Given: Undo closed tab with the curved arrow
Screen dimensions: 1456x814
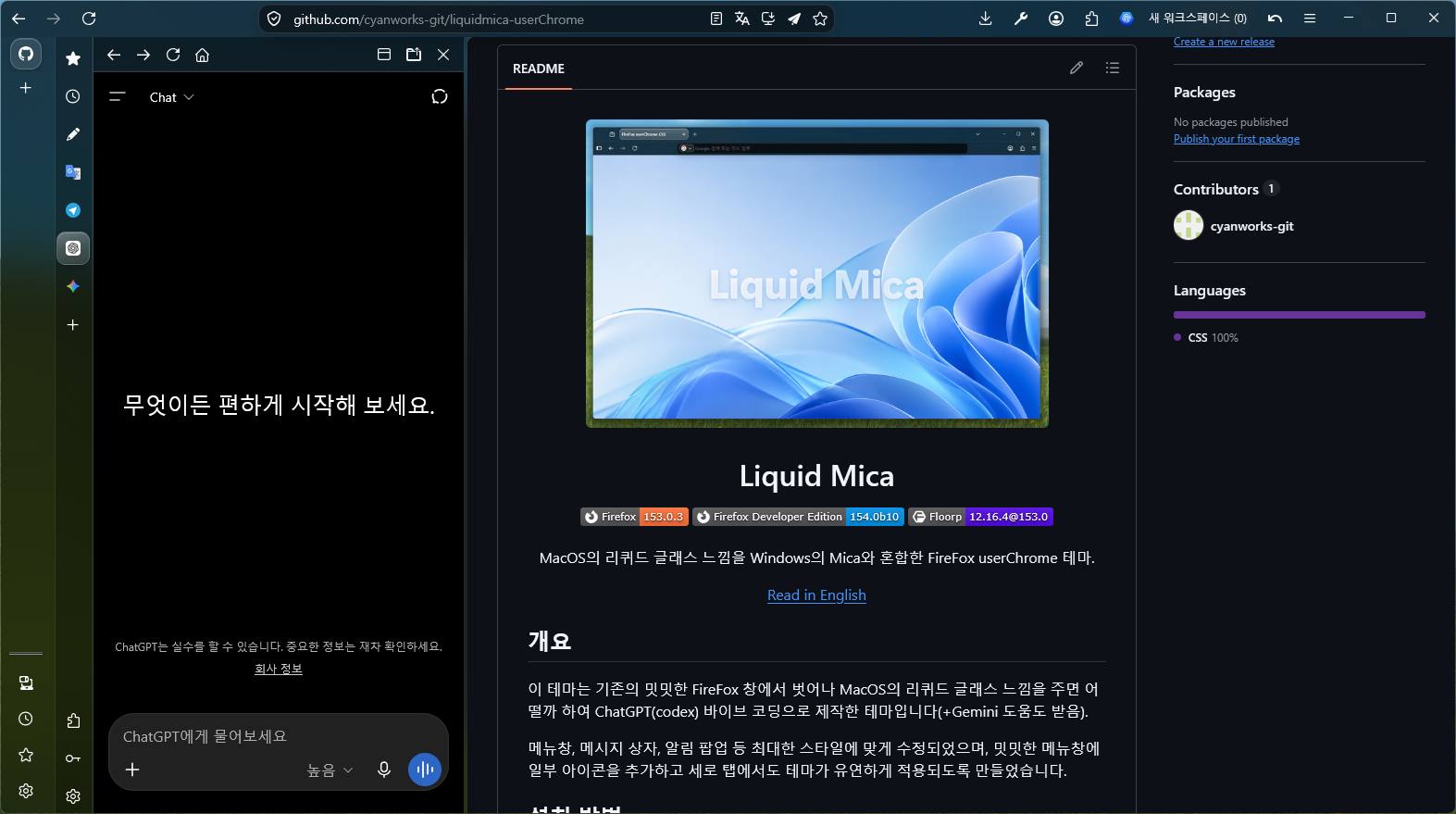Looking at the screenshot, I should pyautogui.click(x=1275, y=19).
